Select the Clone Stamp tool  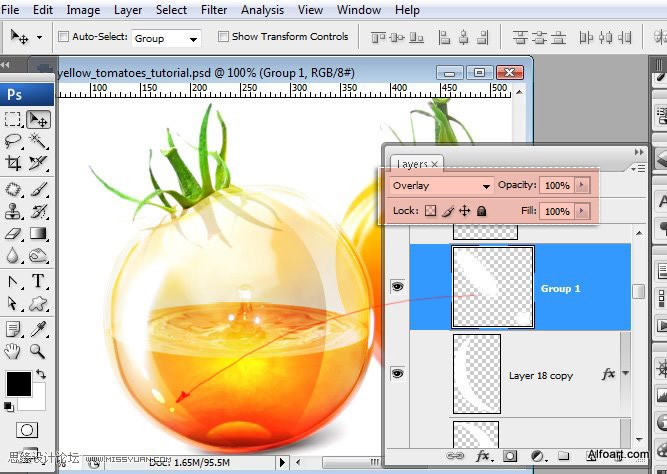pos(13,211)
